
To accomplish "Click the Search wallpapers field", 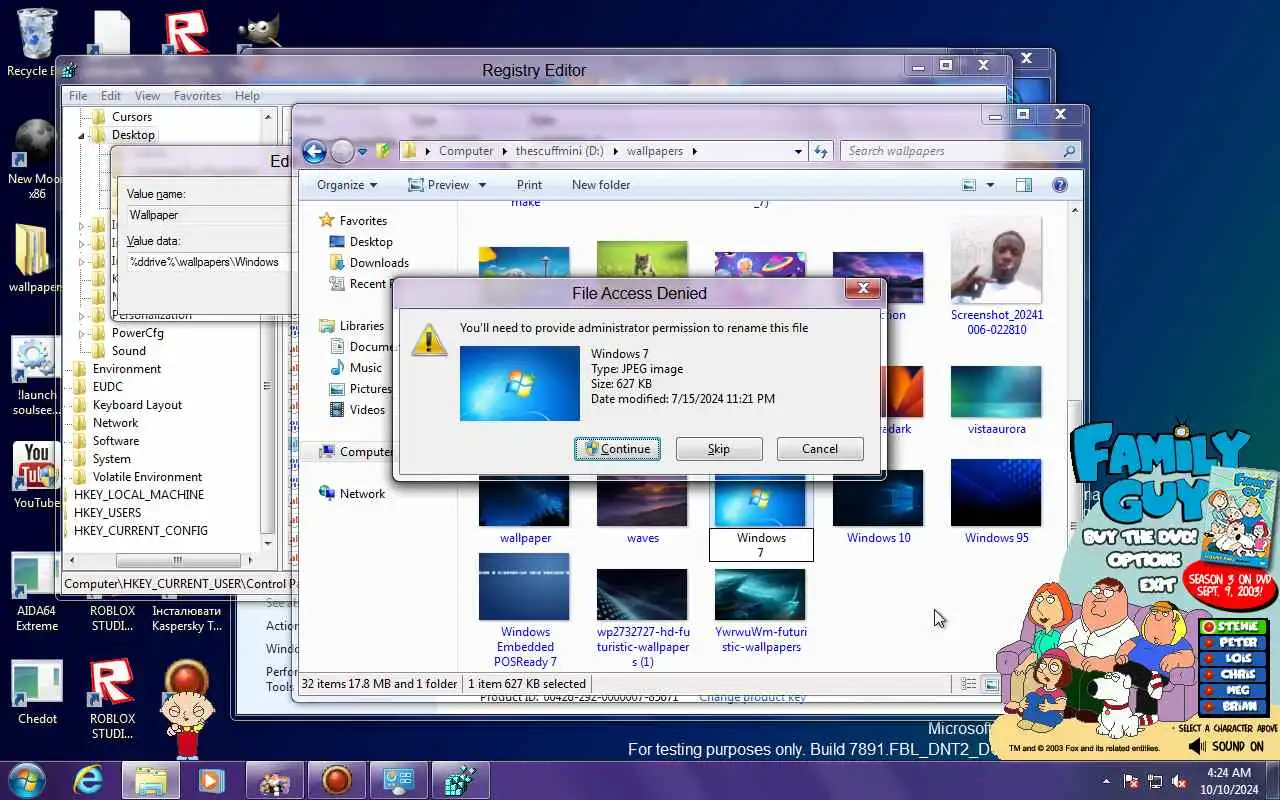I will pyautogui.click(x=950, y=151).
